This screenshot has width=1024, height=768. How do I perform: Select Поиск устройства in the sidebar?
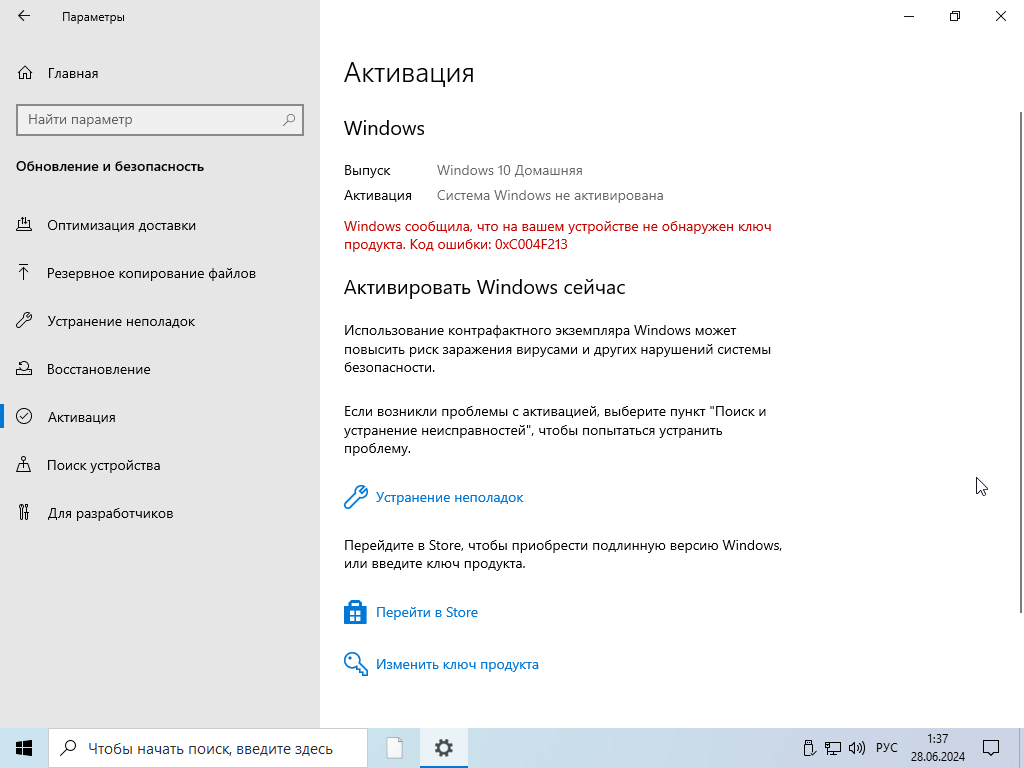coord(103,465)
